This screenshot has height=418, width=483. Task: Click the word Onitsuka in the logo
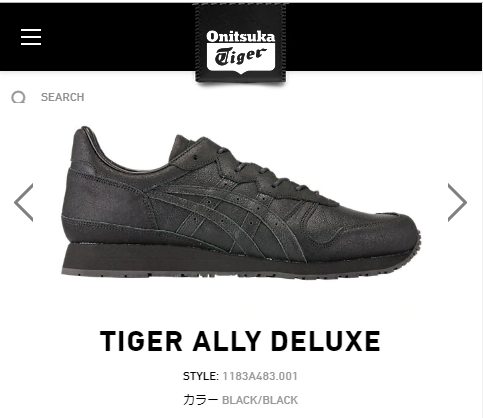(x=241, y=36)
